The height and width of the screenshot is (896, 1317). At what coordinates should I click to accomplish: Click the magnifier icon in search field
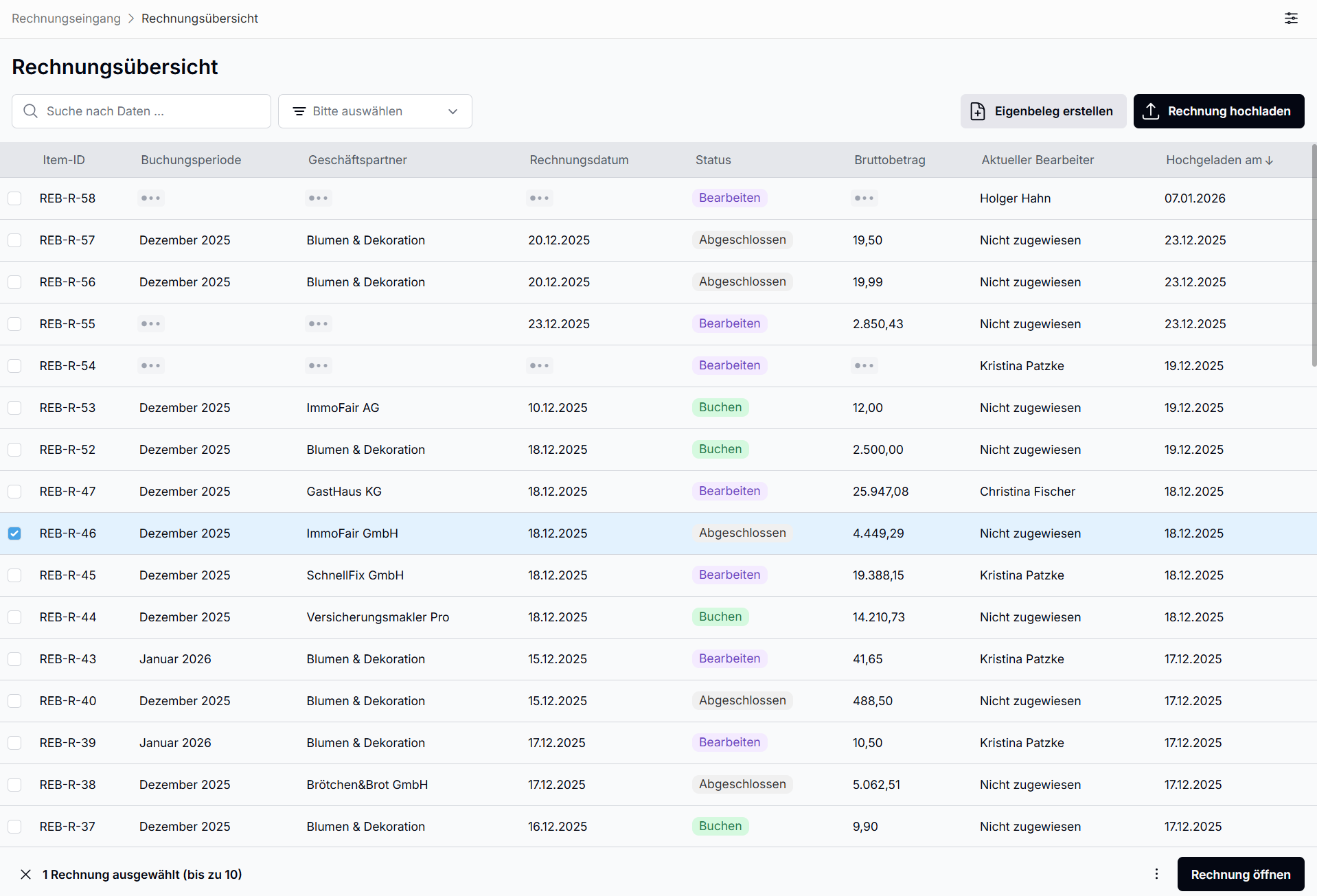(30, 111)
